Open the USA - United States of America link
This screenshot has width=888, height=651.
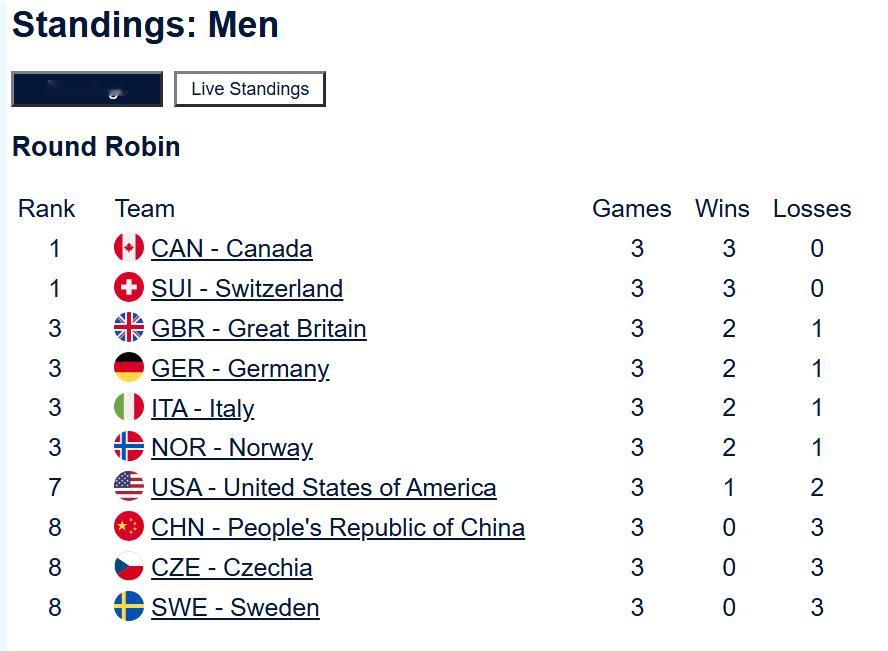[324, 487]
